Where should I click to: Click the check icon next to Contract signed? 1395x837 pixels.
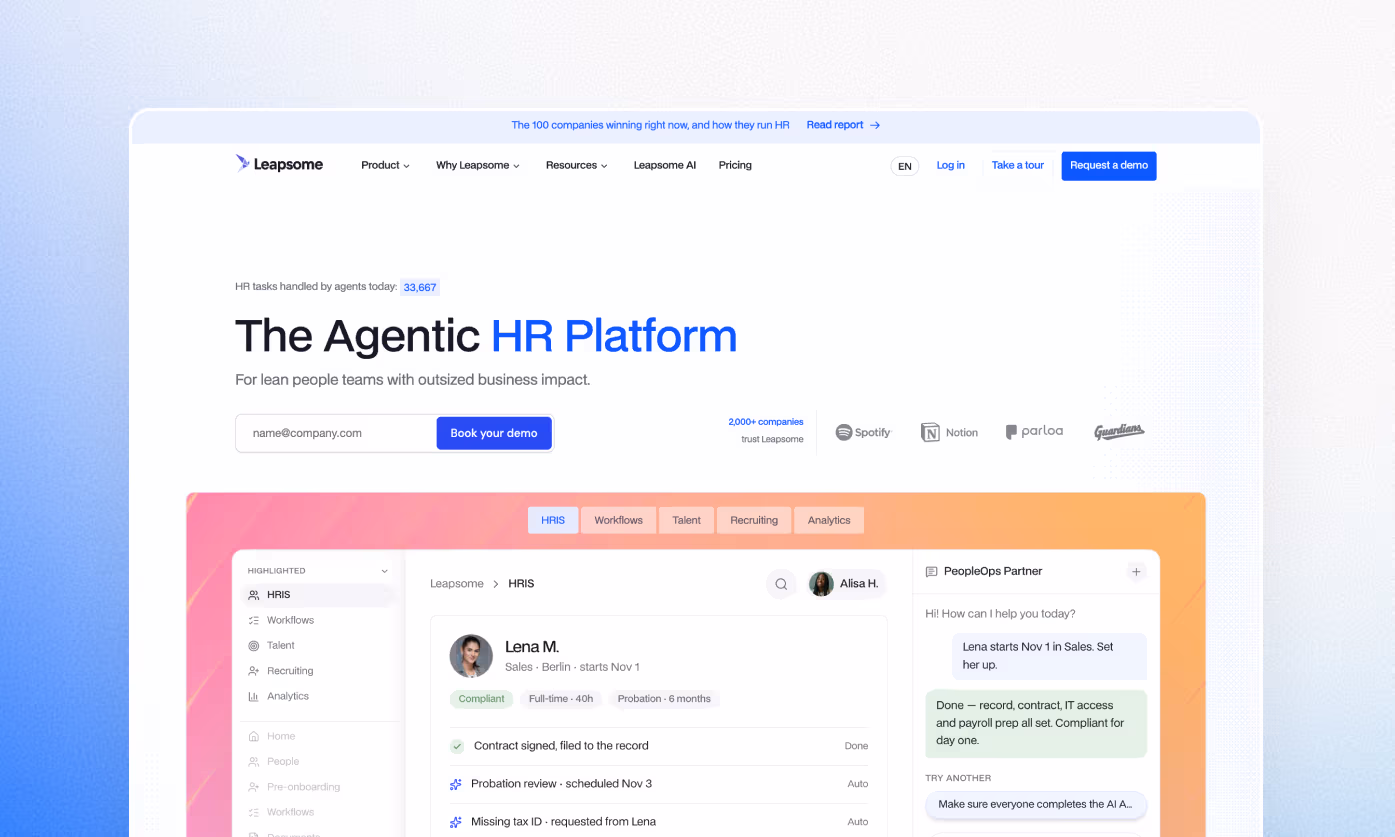[x=457, y=746]
